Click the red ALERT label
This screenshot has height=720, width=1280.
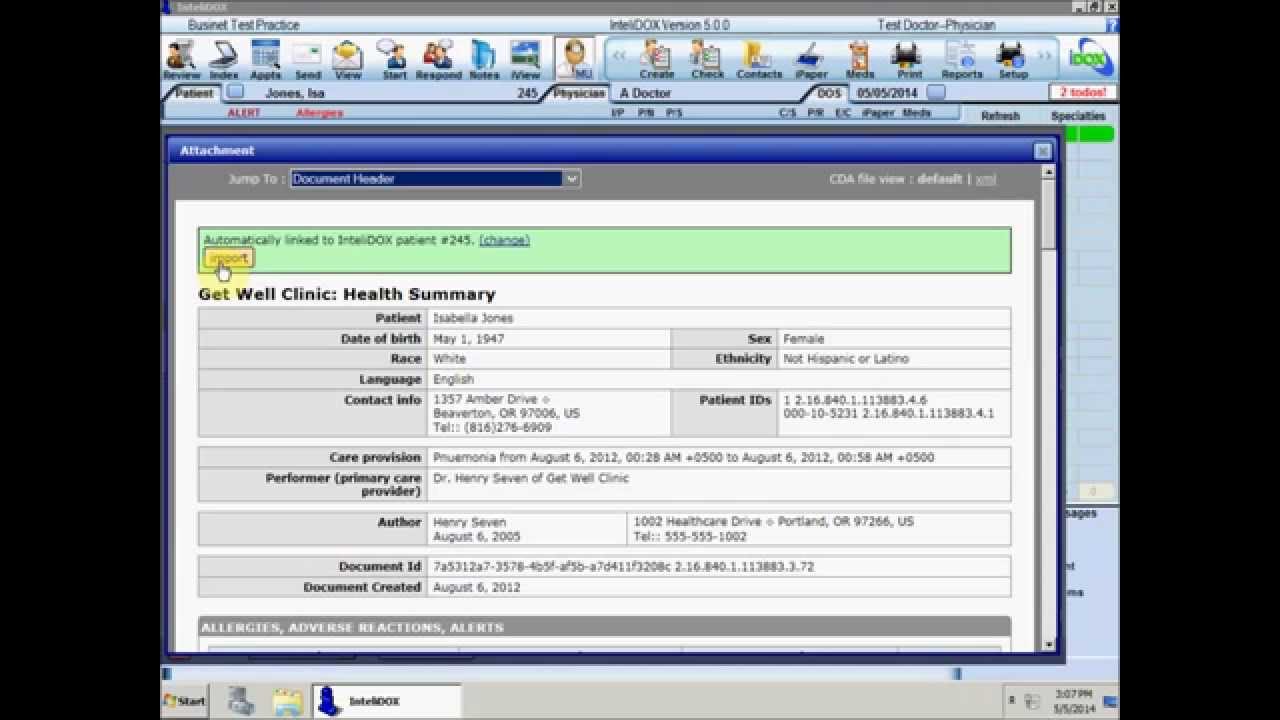coord(244,113)
